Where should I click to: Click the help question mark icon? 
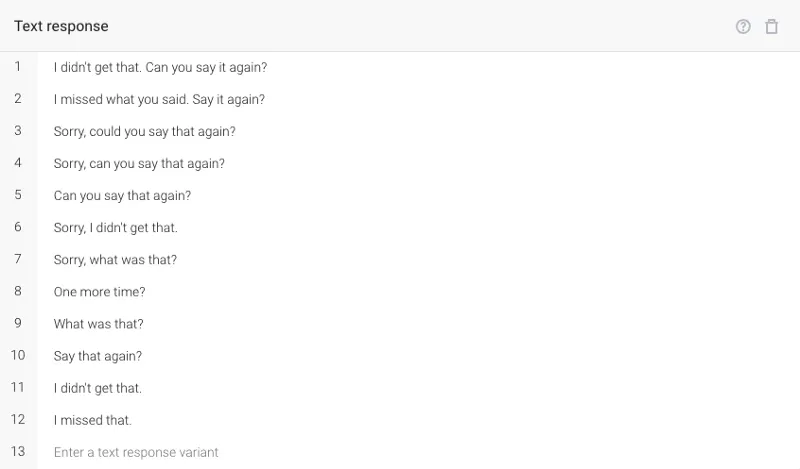click(x=743, y=27)
